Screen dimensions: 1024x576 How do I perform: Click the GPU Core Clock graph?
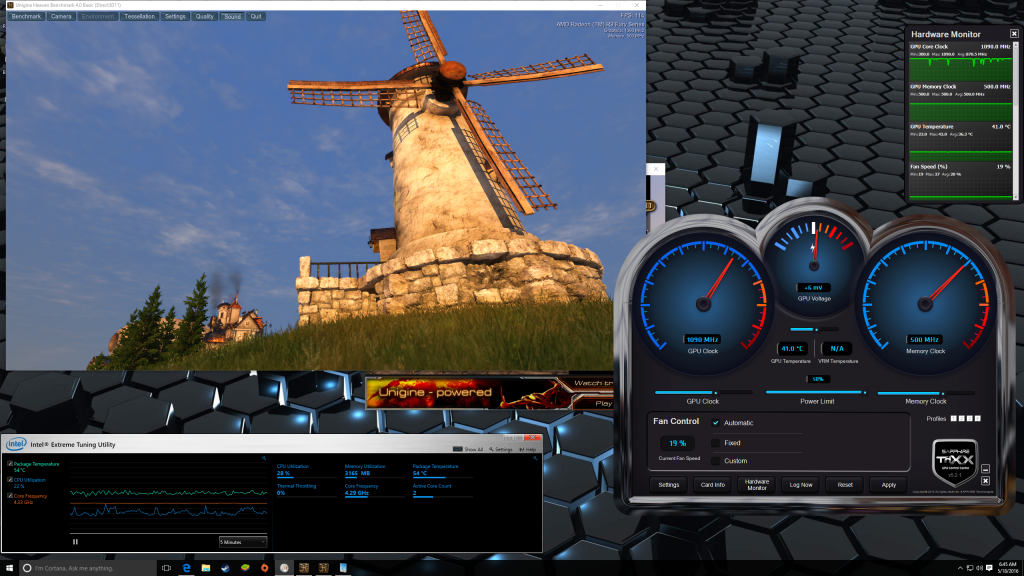point(961,69)
